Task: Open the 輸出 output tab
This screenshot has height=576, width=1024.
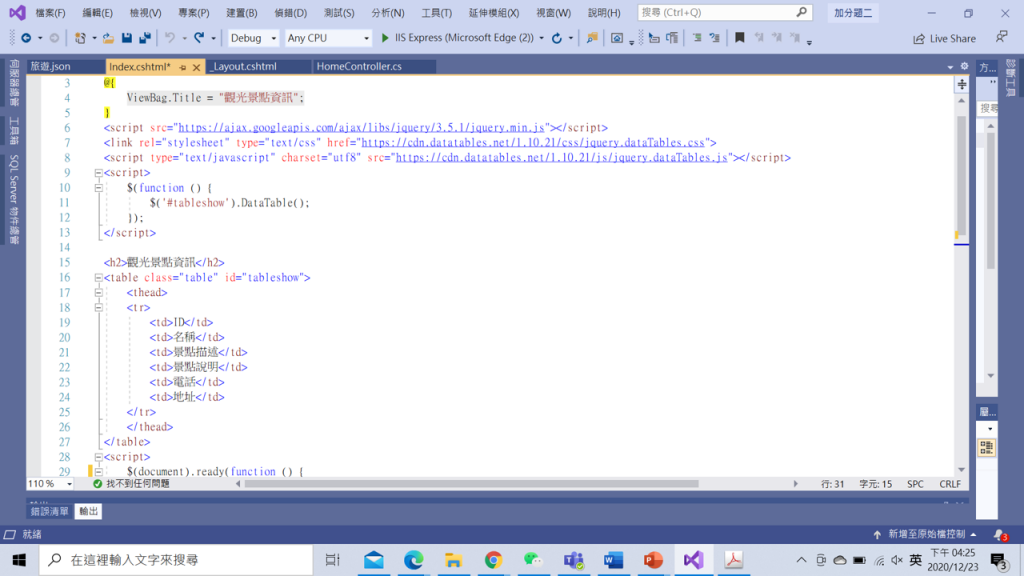Action: 89,511
